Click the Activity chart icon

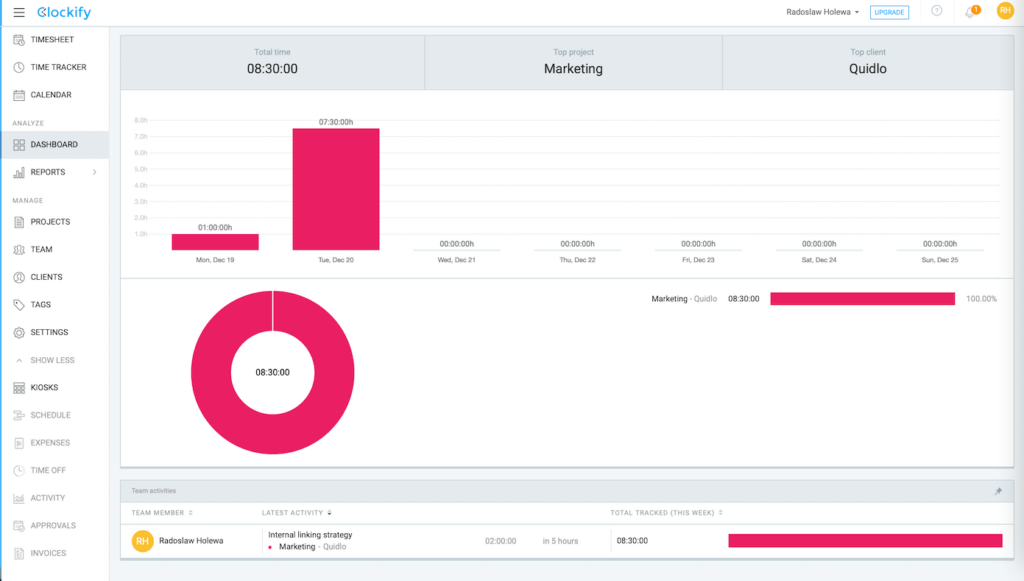pyautogui.click(x=19, y=498)
